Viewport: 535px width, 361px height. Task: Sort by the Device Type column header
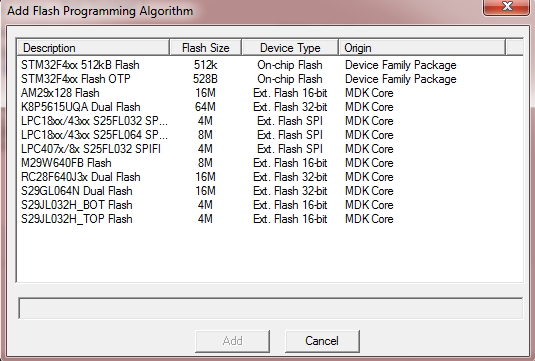pyautogui.click(x=290, y=48)
